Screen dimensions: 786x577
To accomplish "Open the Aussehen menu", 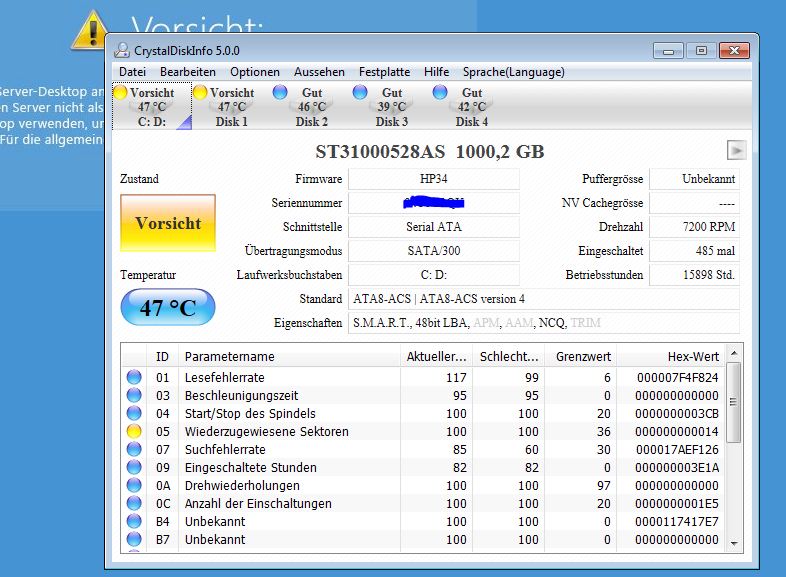I will (319, 72).
